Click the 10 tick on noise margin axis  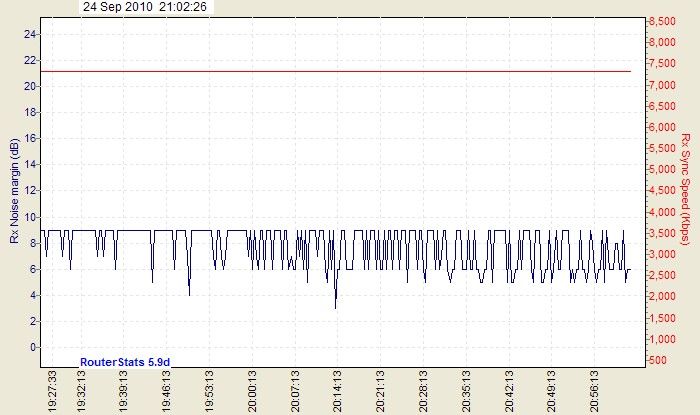pyautogui.click(x=29, y=217)
